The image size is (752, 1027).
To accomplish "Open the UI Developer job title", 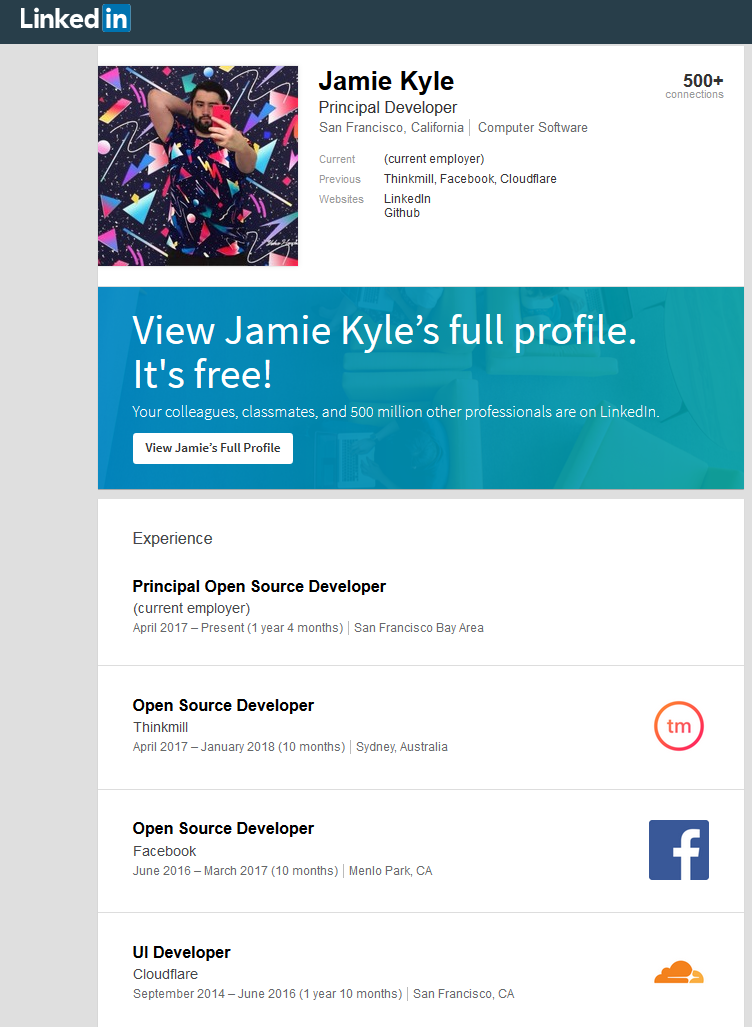I will point(181,952).
